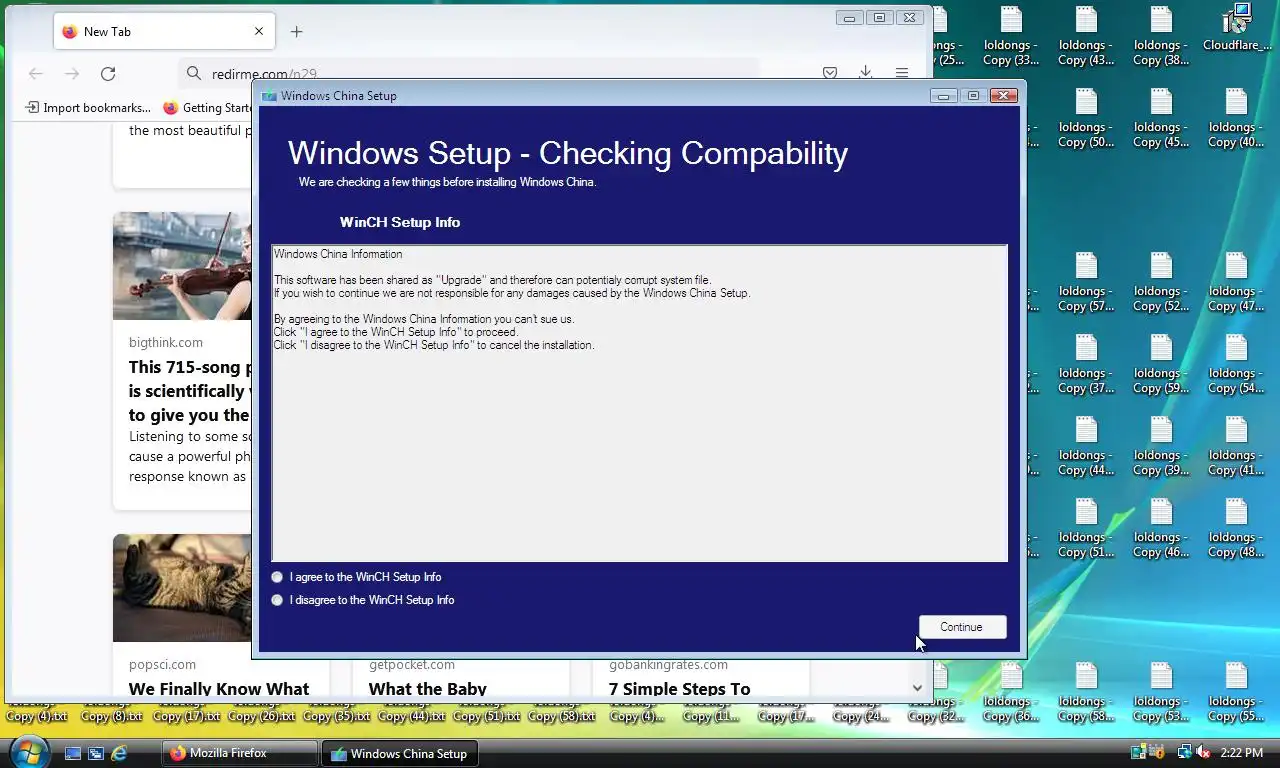
Task: Click Import bookmarks in bookmarks toolbar
Action: (x=88, y=108)
